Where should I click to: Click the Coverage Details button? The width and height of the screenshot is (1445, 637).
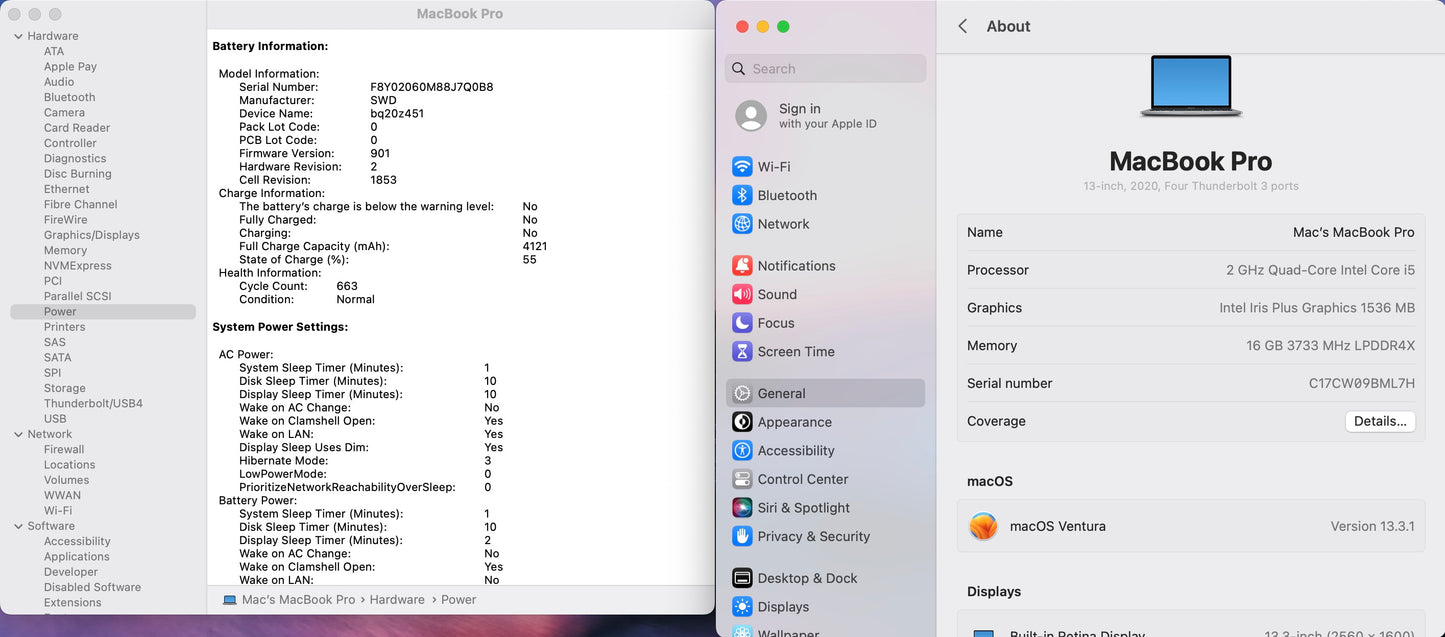coord(1379,422)
